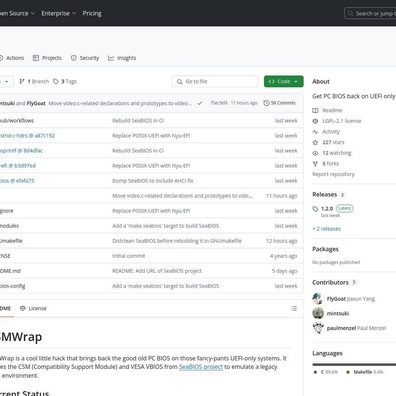Click the scale icon on the License tab
This screenshot has height=396, width=396.
point(23,308)
